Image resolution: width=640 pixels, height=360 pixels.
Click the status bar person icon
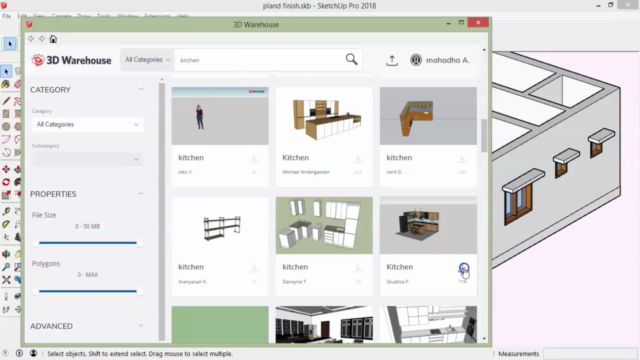point(33,353)
